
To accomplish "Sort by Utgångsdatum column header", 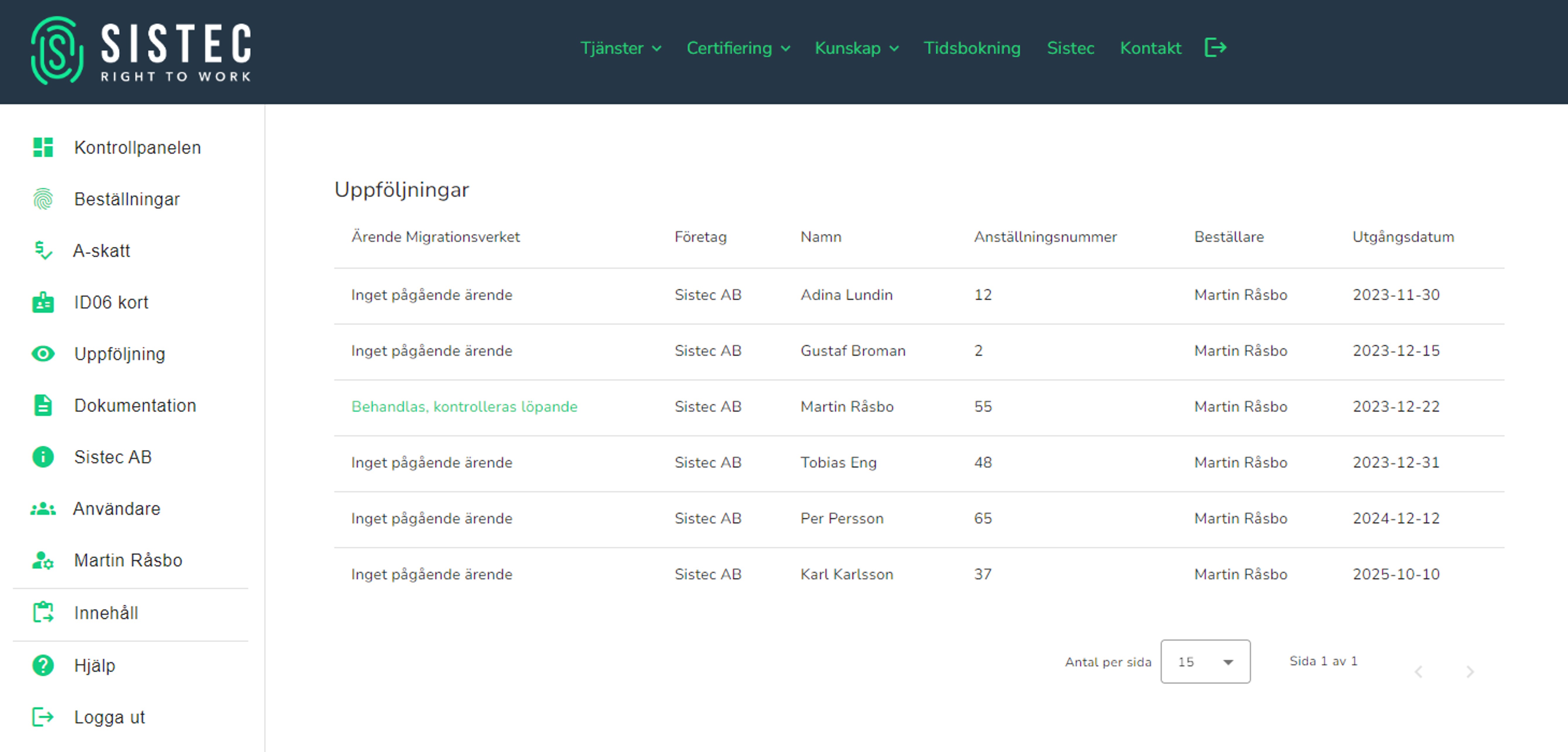I will [x=1403, y=237].
